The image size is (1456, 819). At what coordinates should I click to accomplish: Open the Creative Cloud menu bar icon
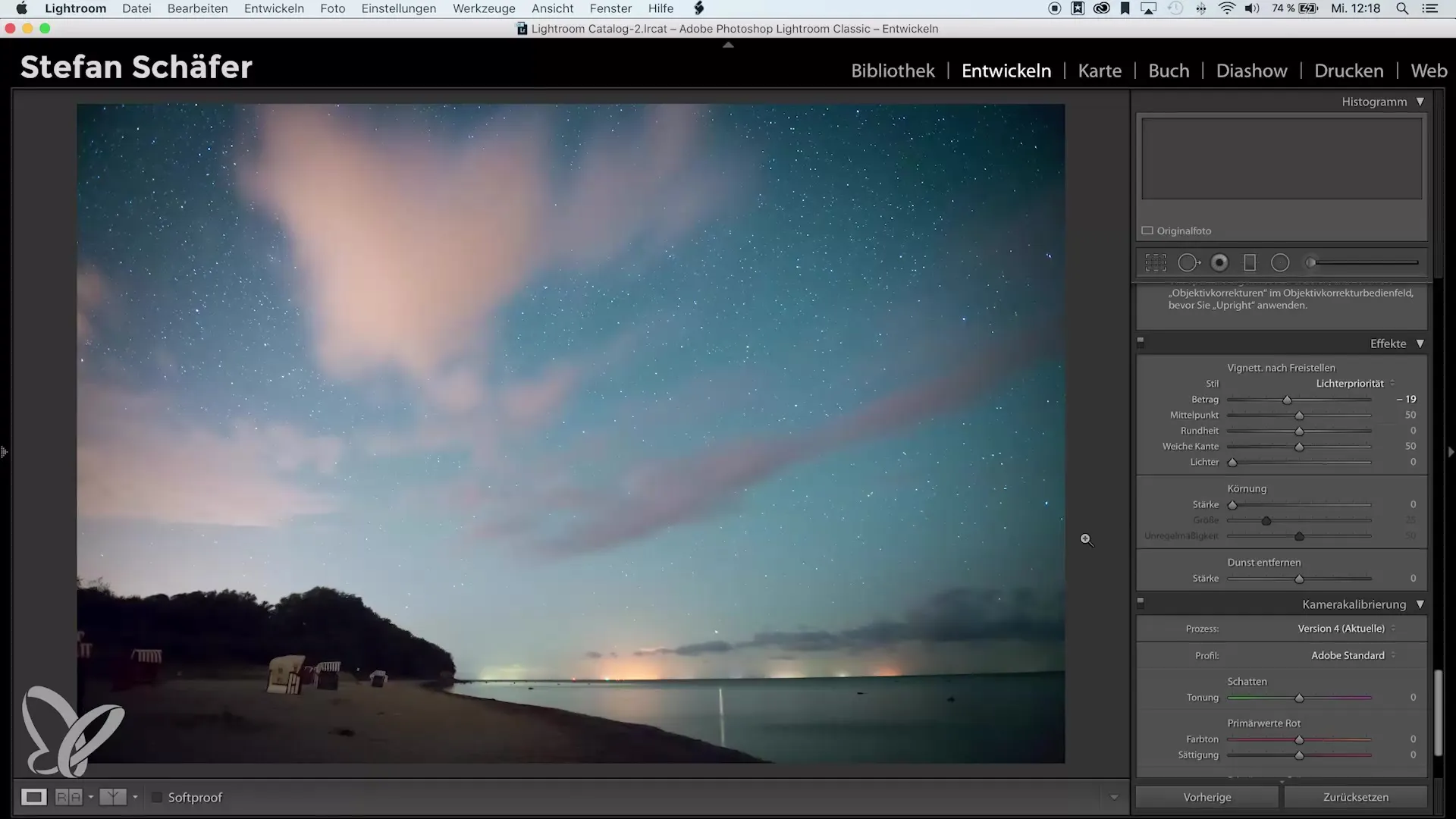(x=1101, y=8)
